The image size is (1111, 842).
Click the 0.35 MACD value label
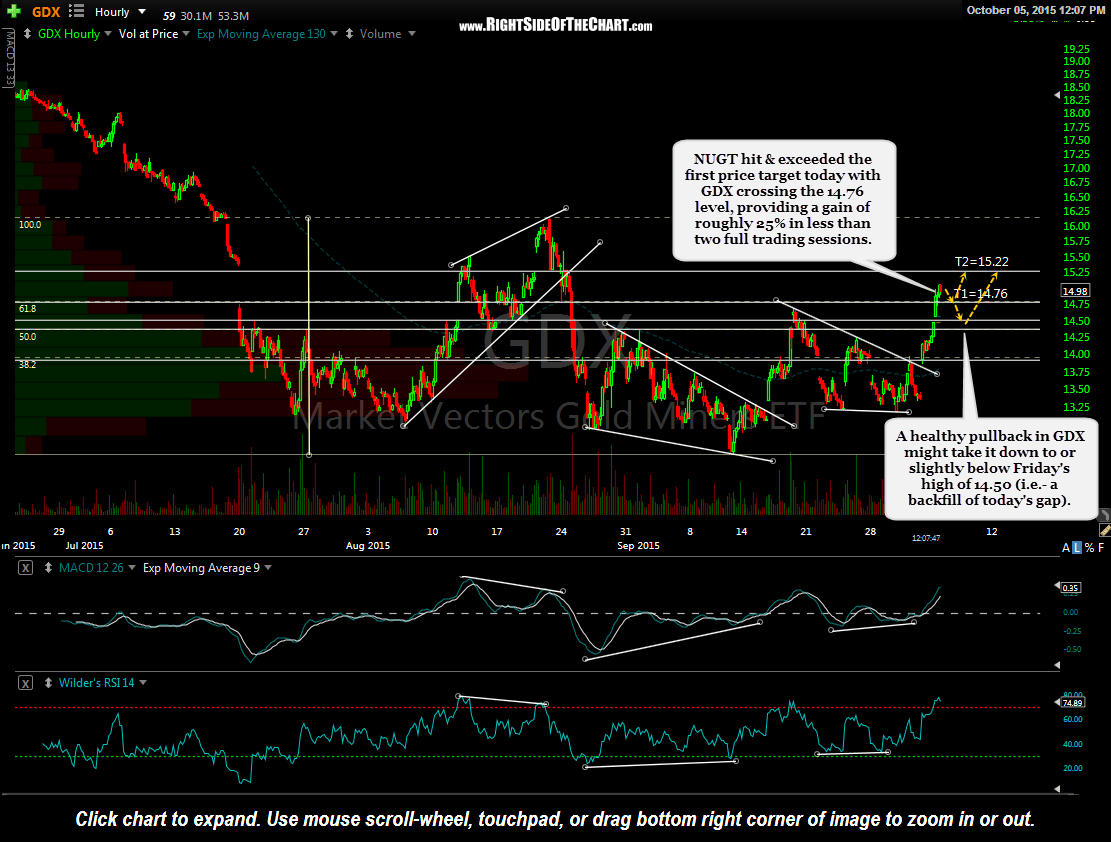(1070, 588)
